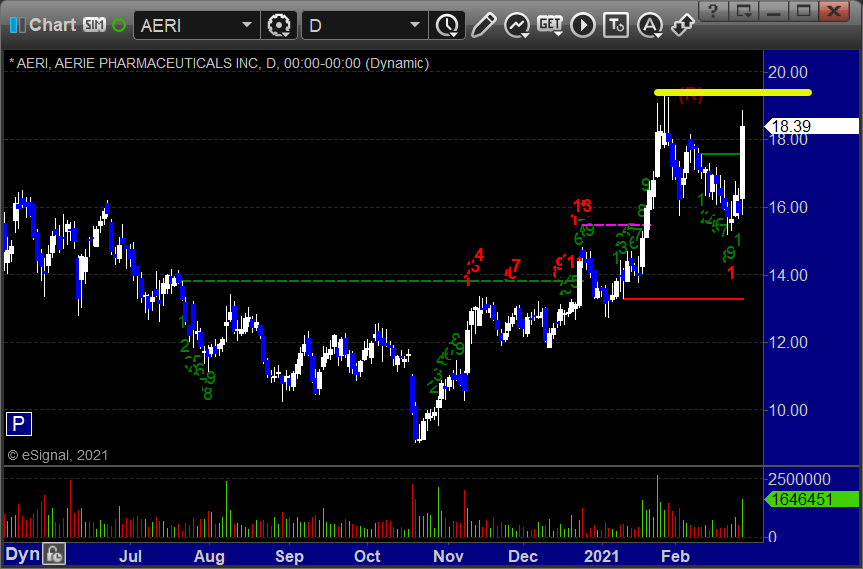Click the 2500000 volume axis label
The width and height of the screenshot is (863, 569).
(799, 479)
